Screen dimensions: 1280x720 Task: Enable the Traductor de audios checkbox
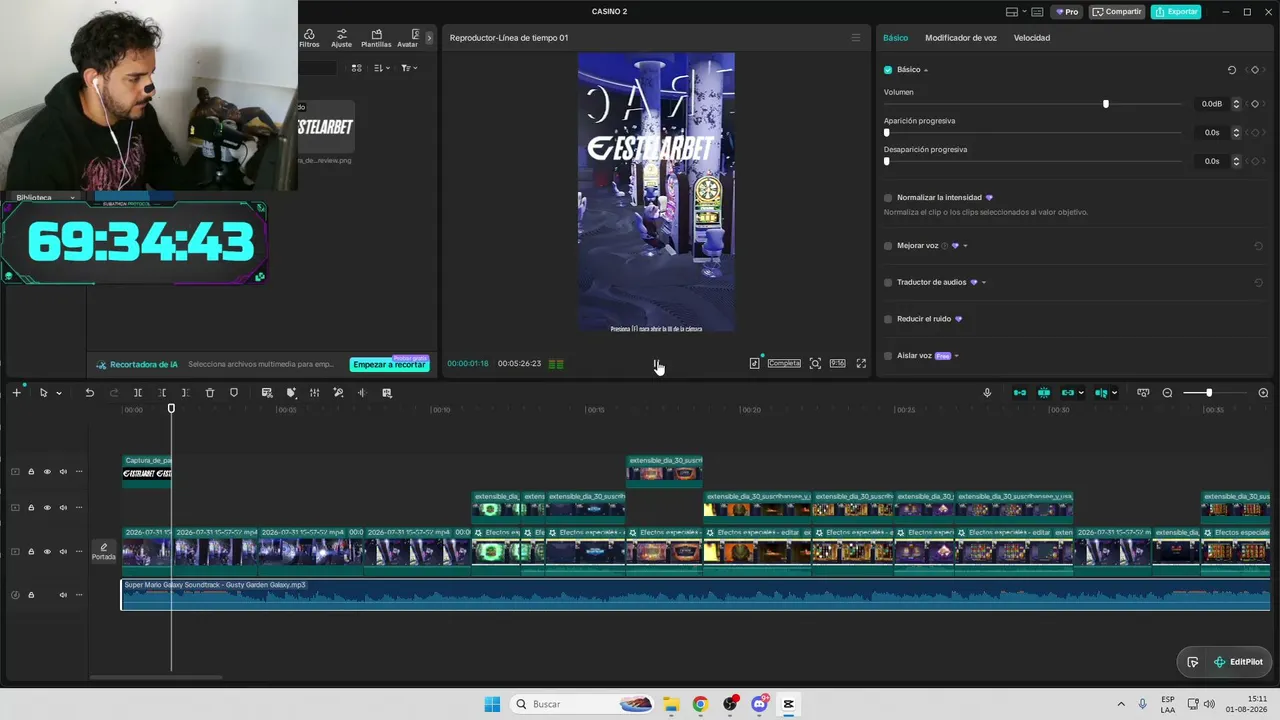coord(888,282)
